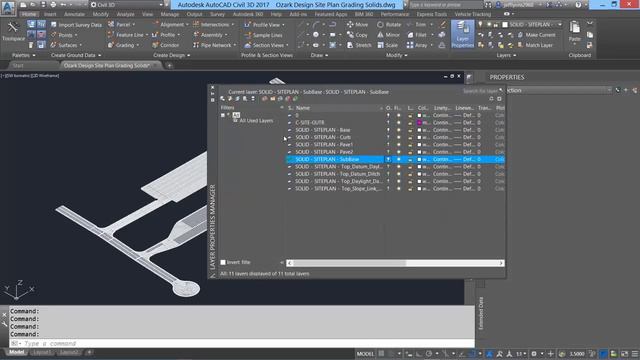Click the Corridor tool

[165, 45]
